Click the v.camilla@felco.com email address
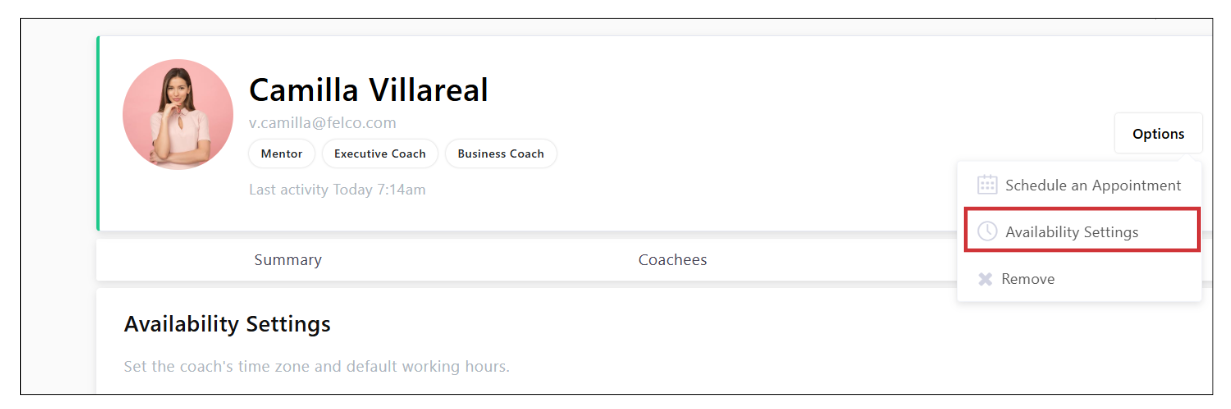This screenshot has width=1231, height=409. [322, 123]
